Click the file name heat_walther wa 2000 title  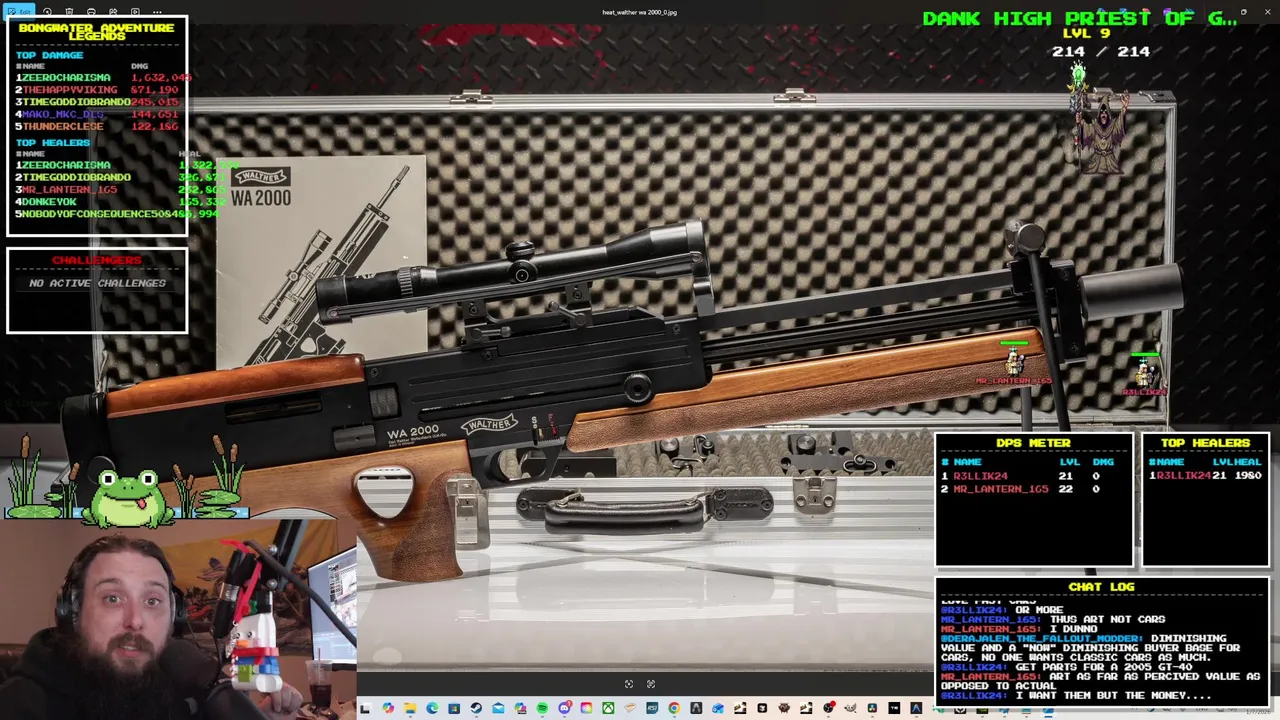pyautogui.click(x=639, y=13)
